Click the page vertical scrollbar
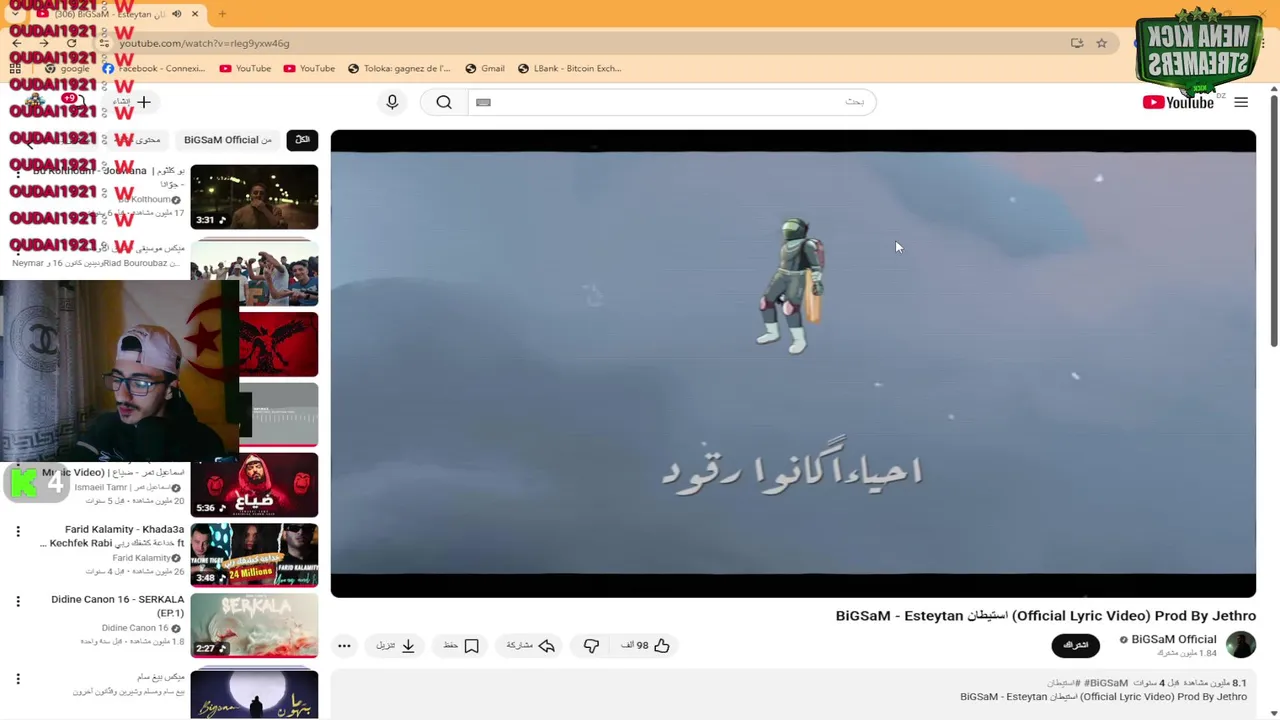This screenshot has height=720, width=1280. point(1274,220)
